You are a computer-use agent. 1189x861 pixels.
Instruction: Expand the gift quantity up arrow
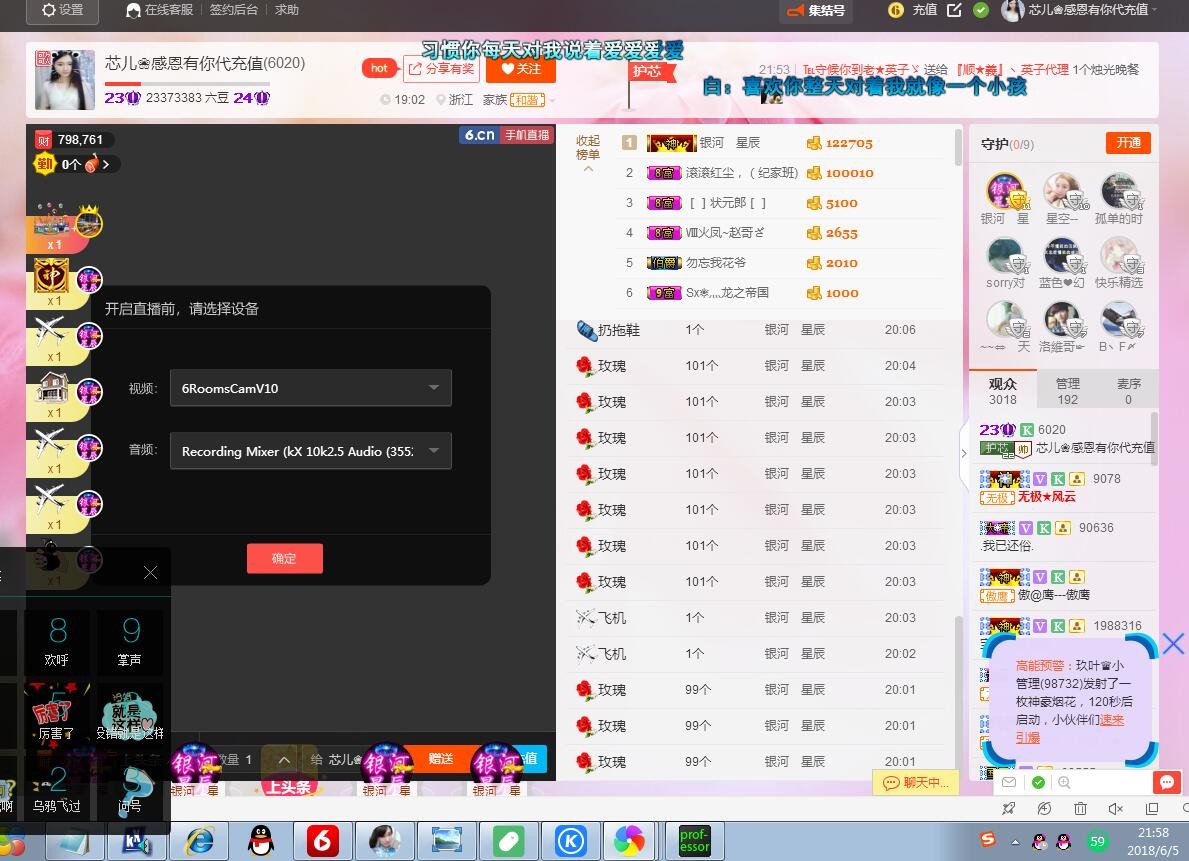click(284, 759)
